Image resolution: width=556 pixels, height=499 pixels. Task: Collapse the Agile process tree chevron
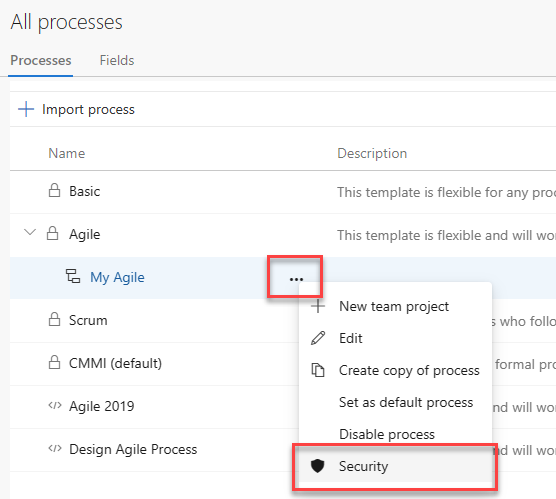pyautogui.click(x=30, y=232)
